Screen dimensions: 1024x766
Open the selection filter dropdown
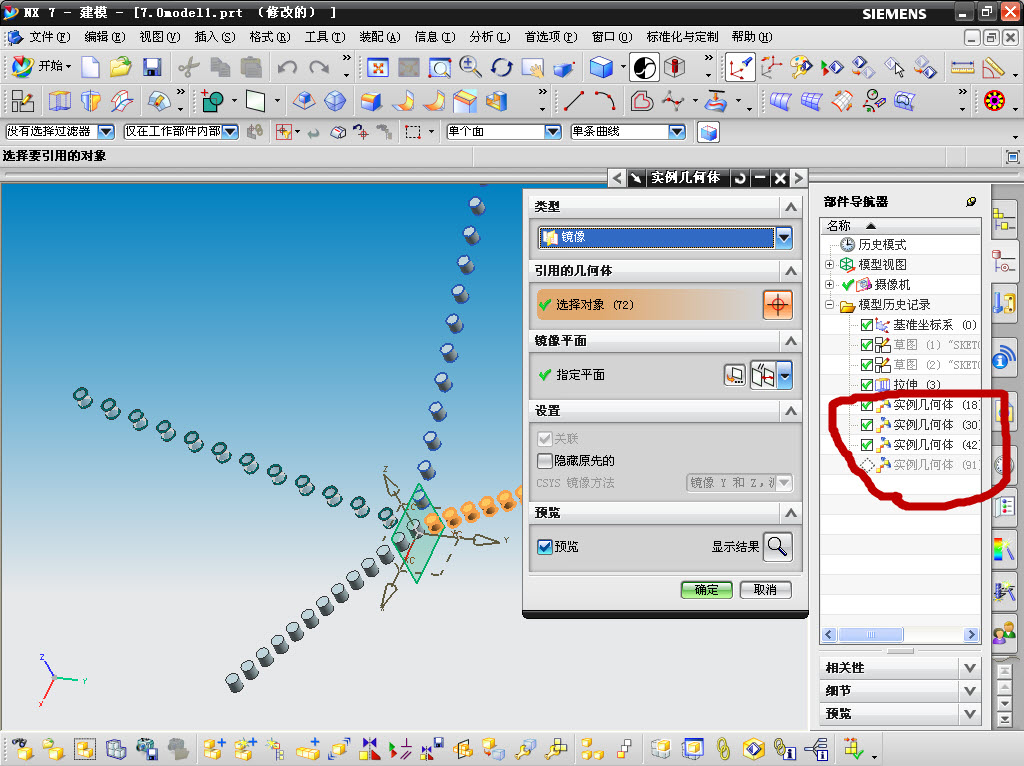[x=106, y=132]
